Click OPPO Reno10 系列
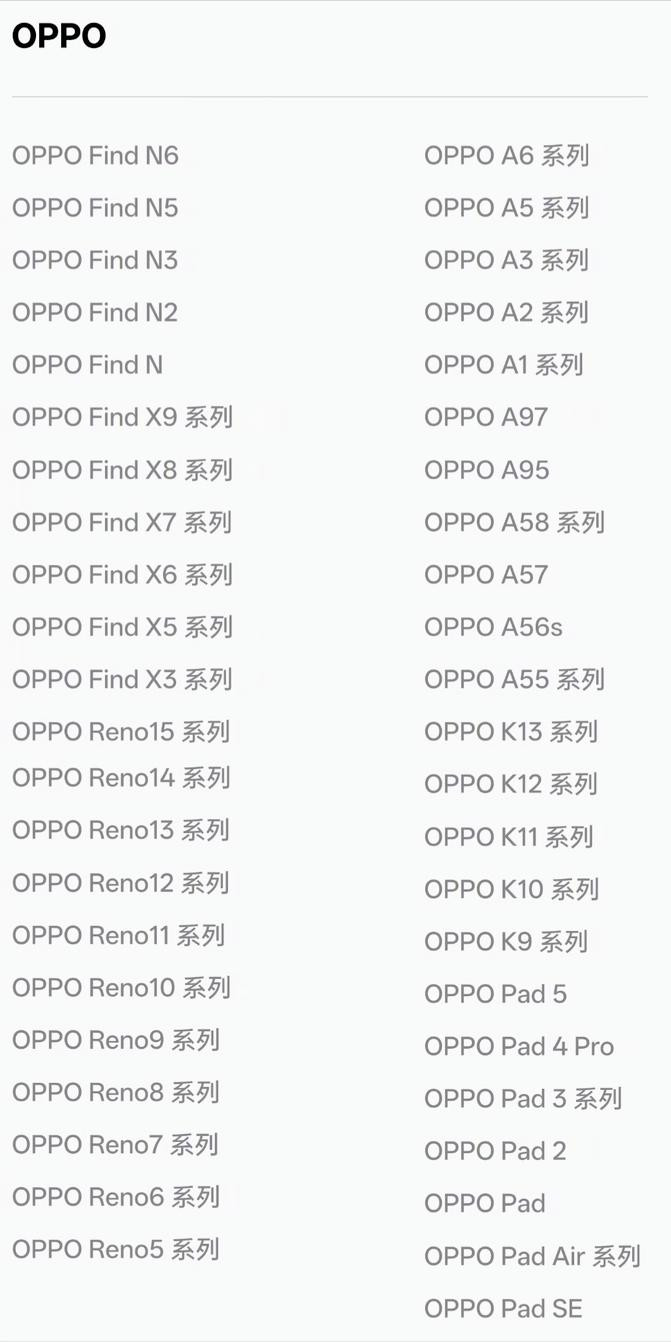This screenshot has height=1342, width=671. coord(121,988)
